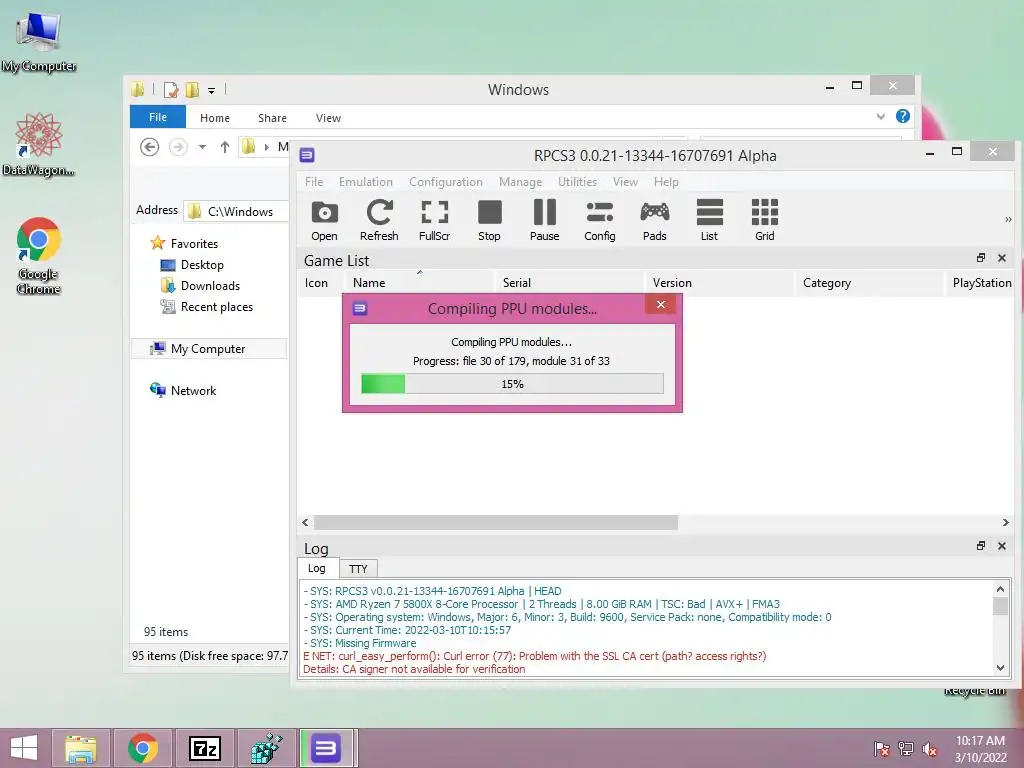Screen dimensions: 1024x768
Task: Click the C:\Windows address field
Action: tap(236, 211)
